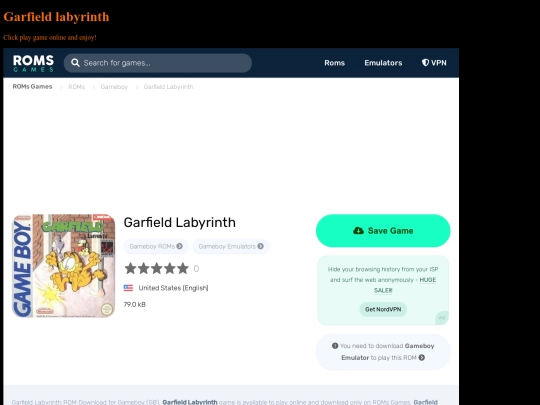Click the info icon before 'You need to download'
This screenshot has height=405, width=540.
click(335, 346)
